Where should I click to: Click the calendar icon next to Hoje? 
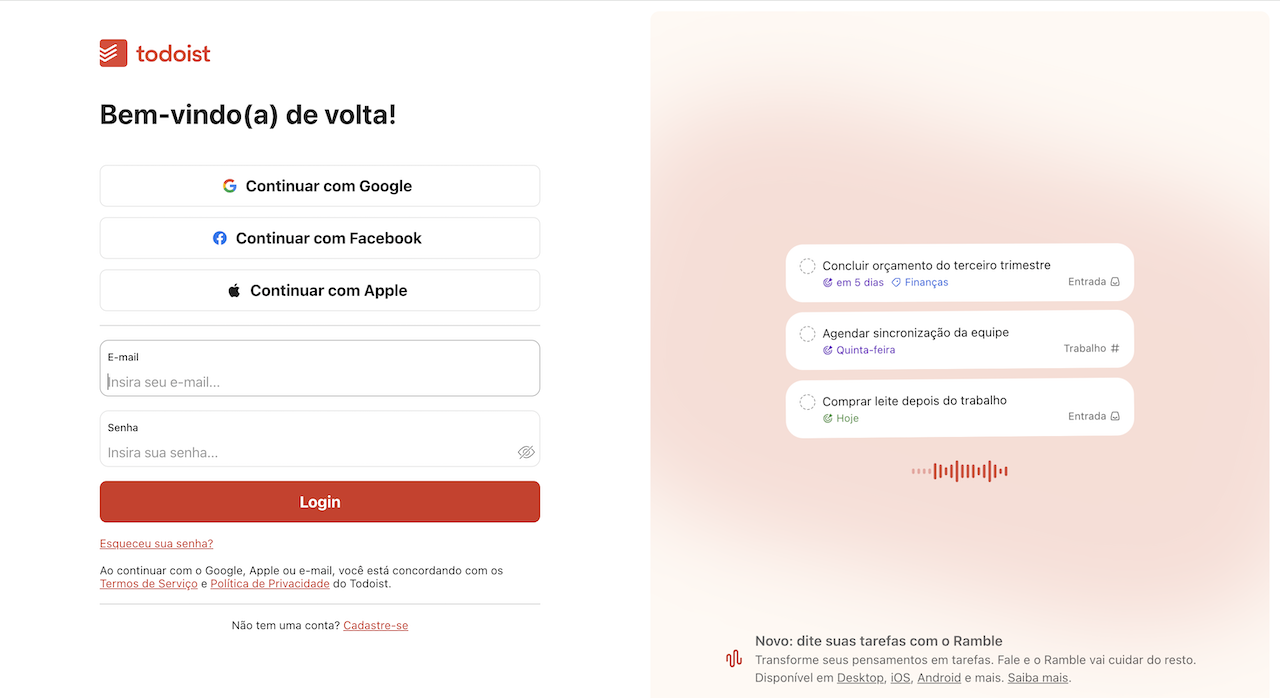827,418
